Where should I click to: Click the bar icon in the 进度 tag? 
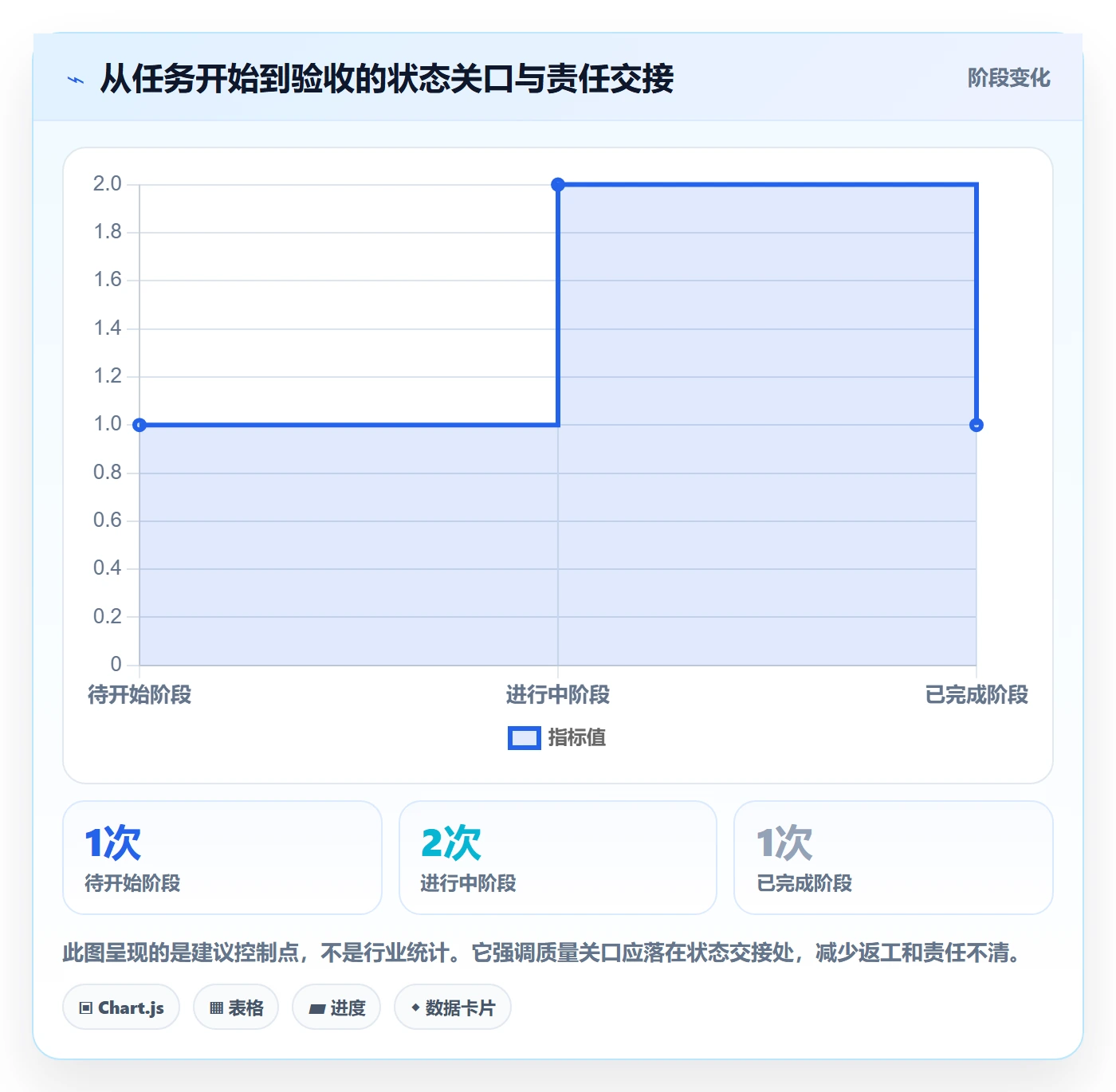317,1009
